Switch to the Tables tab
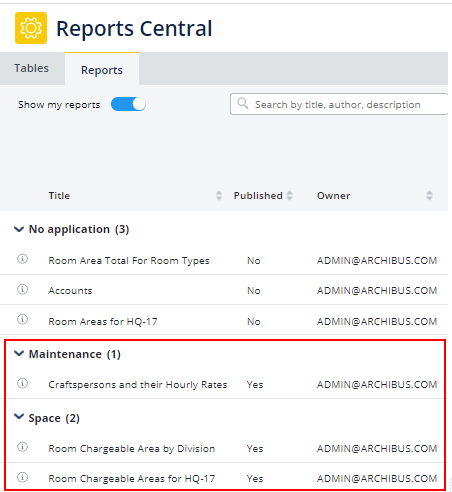The width and height of the screenshot is (452, 492). click(x=32, y=68)
